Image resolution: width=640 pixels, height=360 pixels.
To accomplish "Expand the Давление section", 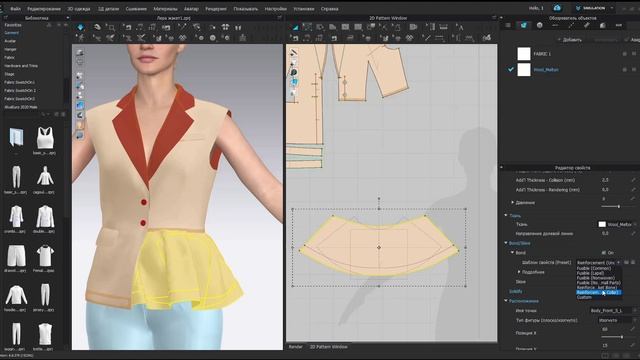I will 513,202.
